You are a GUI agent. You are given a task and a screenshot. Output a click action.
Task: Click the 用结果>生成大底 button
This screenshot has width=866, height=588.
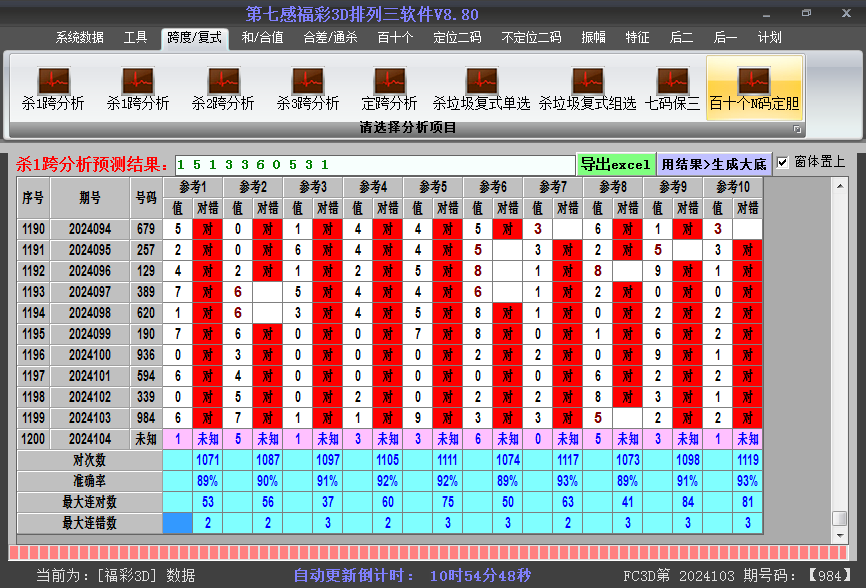click(x=714, y=164)
